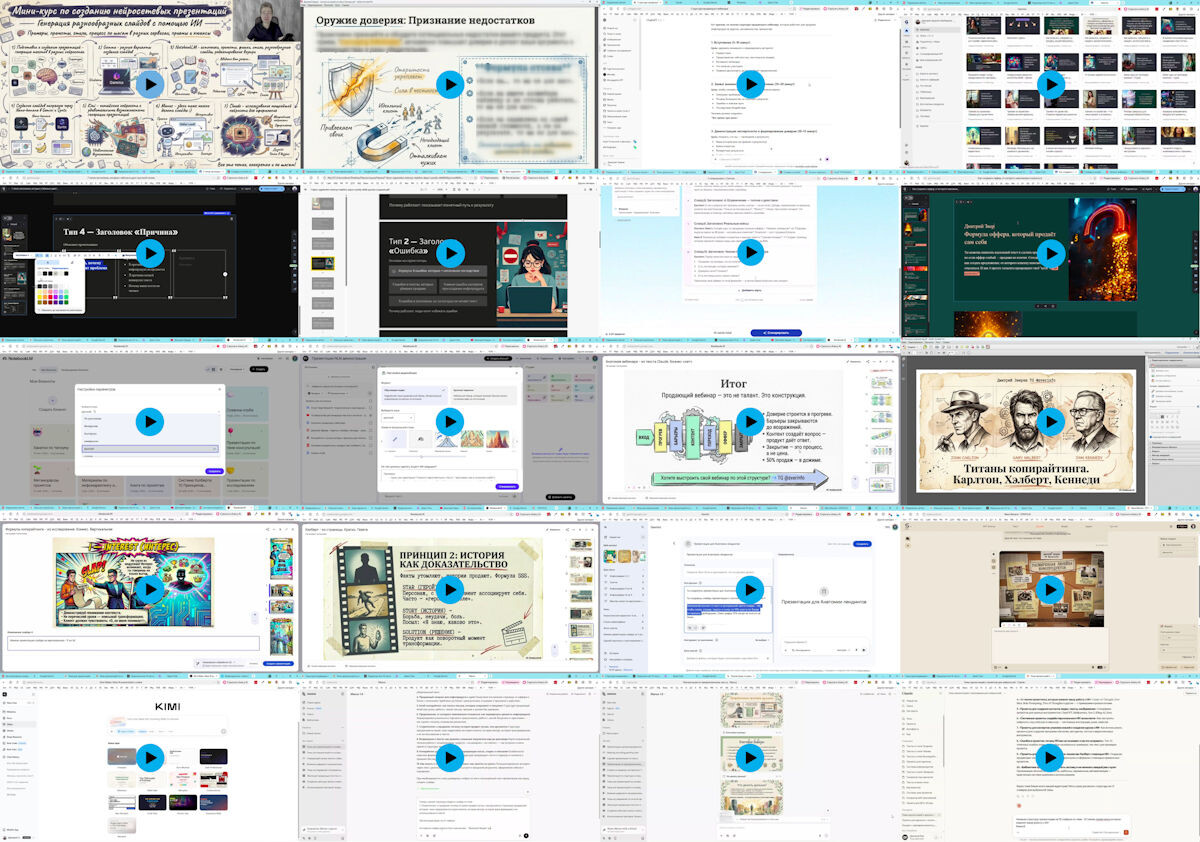Play the video with the vintage pinboard chat image
1200x842 pixels.
1050,590
